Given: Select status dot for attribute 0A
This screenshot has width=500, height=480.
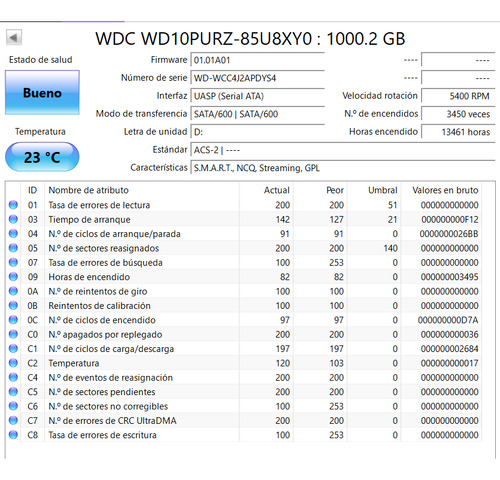Looking at the screenshot, I should click(x=13, y=291).
